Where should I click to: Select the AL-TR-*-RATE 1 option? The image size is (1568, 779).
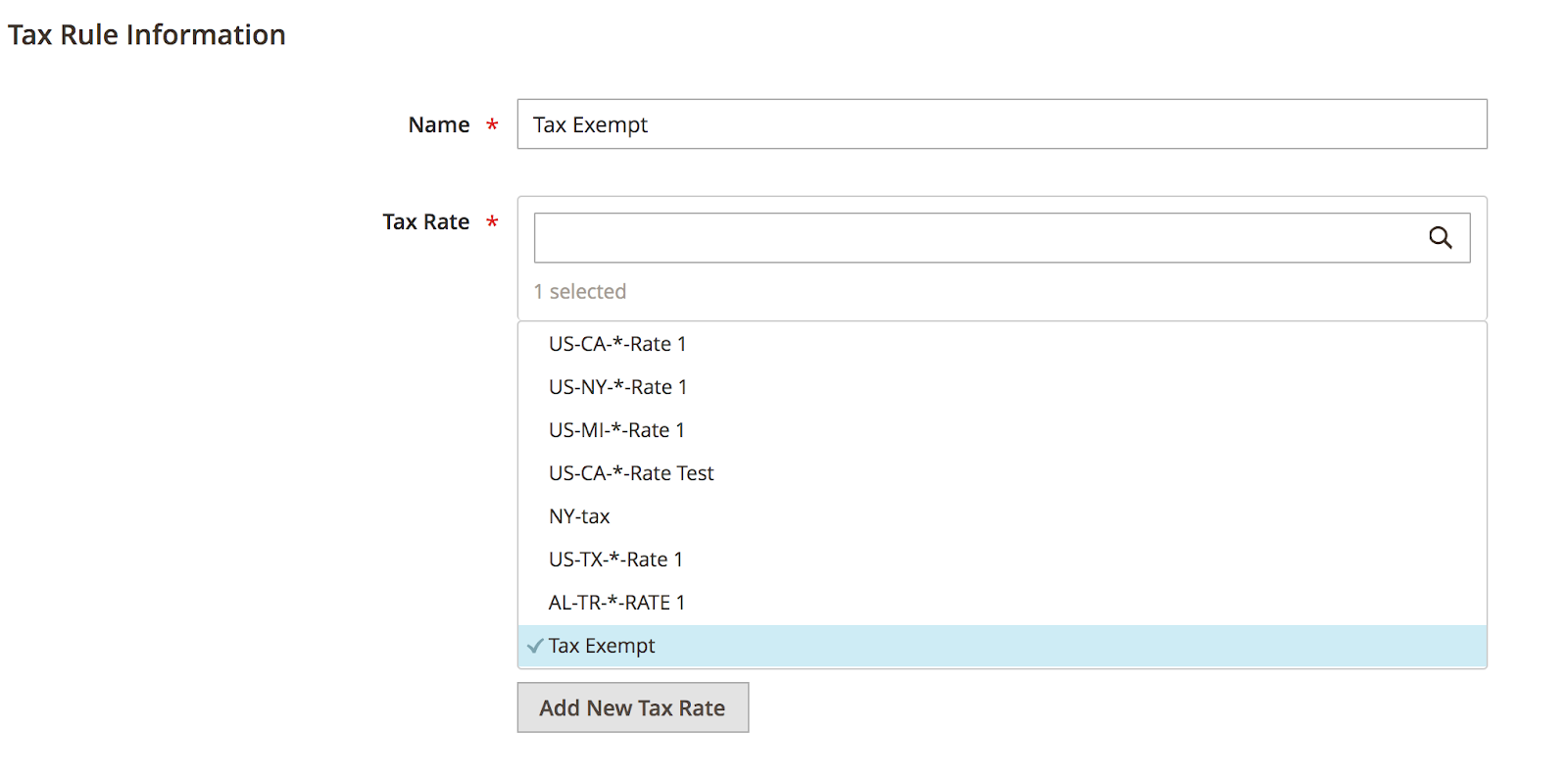click(x=1002, y=603)
